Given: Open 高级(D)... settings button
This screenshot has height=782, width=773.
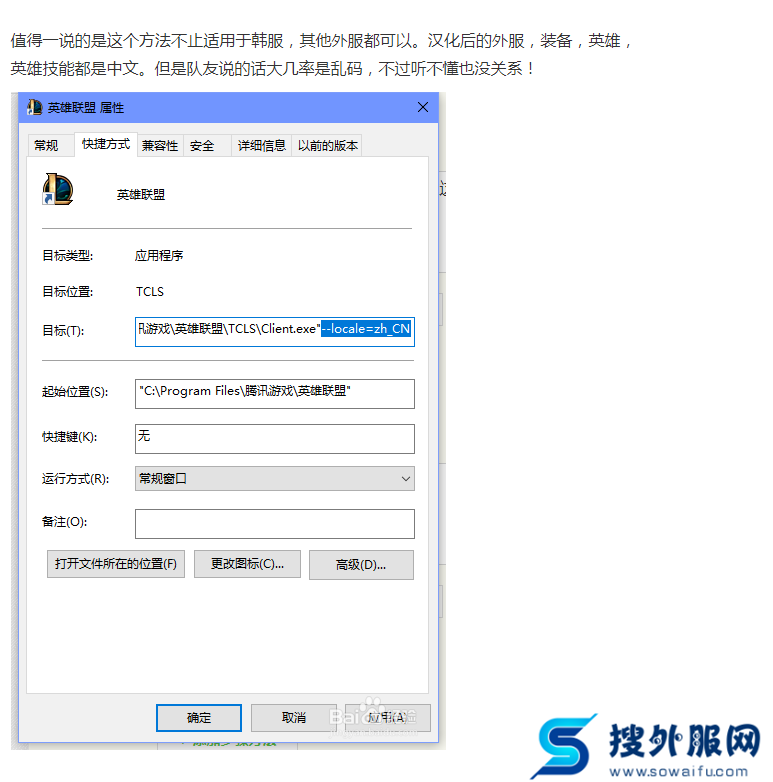Looking at the screenshot, I should tap(361, 565).
